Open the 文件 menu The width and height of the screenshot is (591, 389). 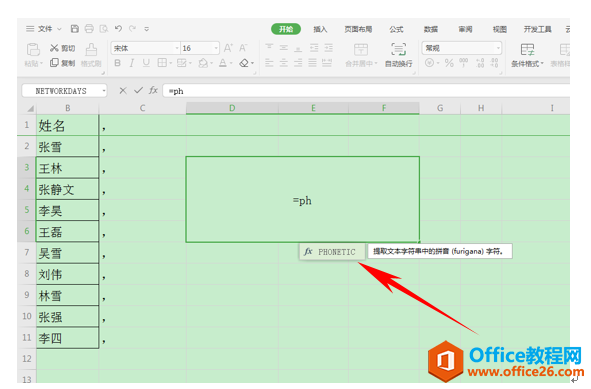45,29
